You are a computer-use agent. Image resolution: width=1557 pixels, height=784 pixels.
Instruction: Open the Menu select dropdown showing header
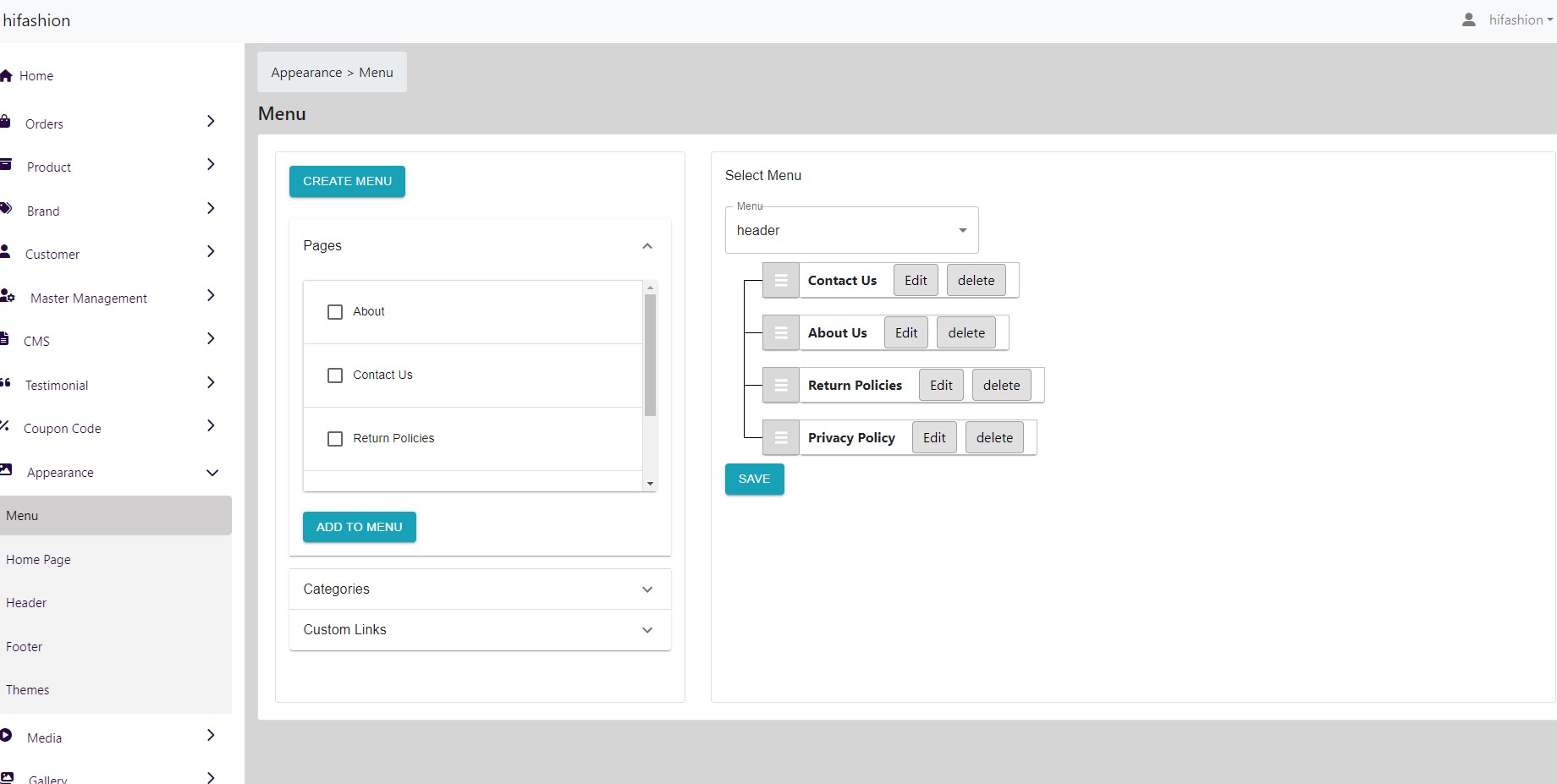click(851, 230)
